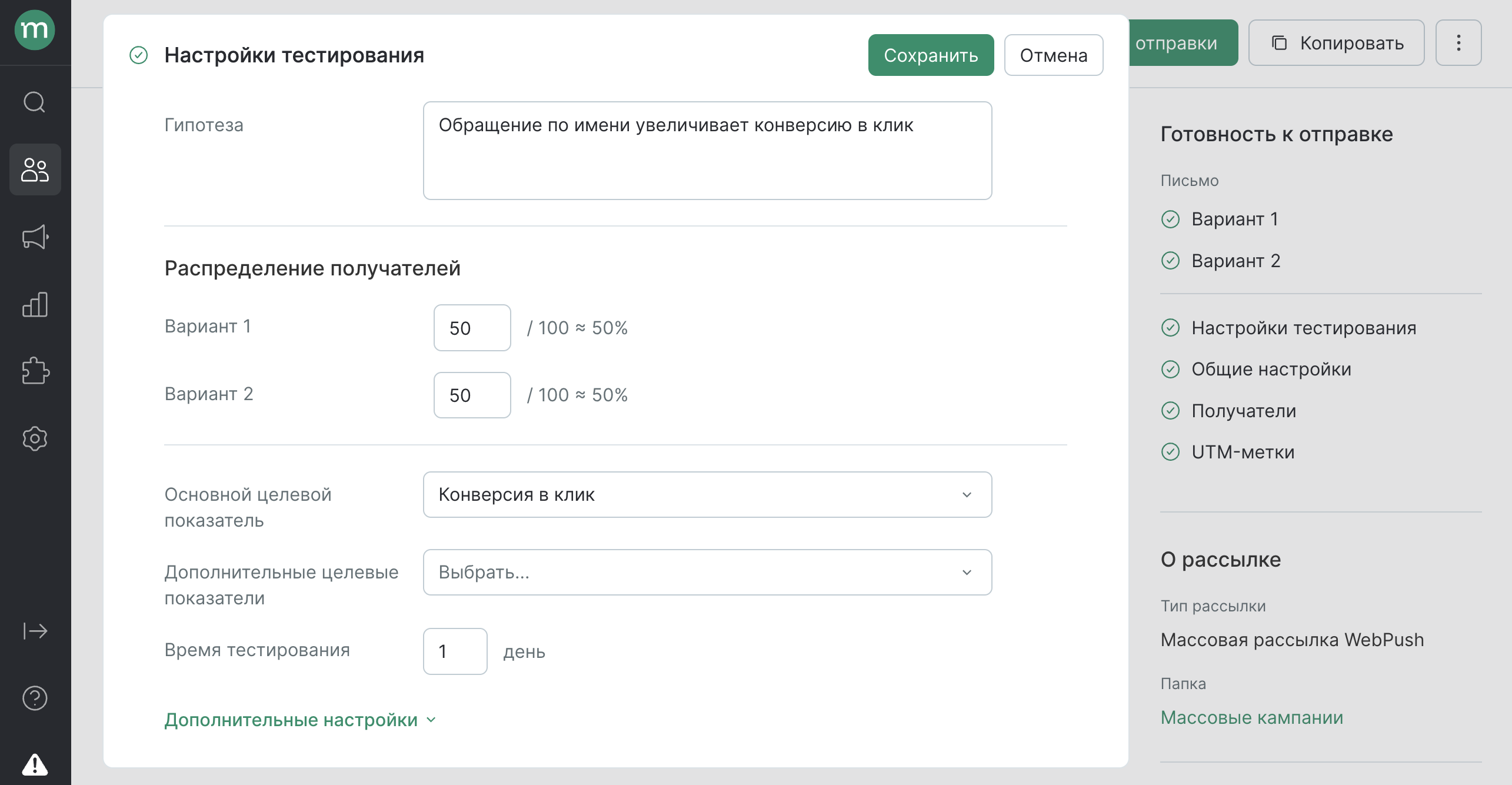The height and width of the screenshot is (785, 1512).
Task: Open help via the question mark icon
Action: (x=35, y=698)
